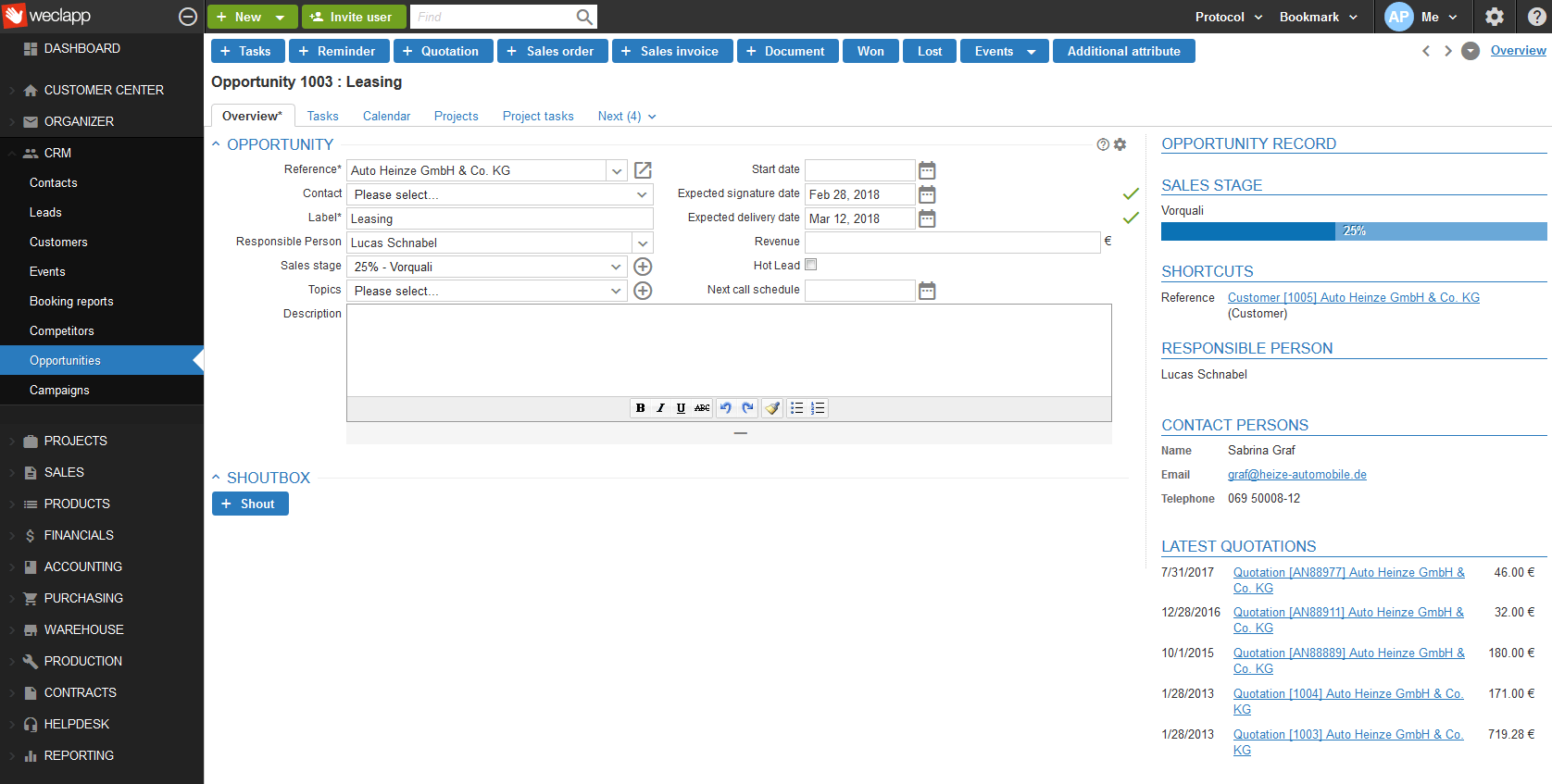The height and width of the screenshot is (784, 1552).
Task: Click the graf@heize-automobile.de email link
Action: pyautogui.click(x=1297, y=474)
